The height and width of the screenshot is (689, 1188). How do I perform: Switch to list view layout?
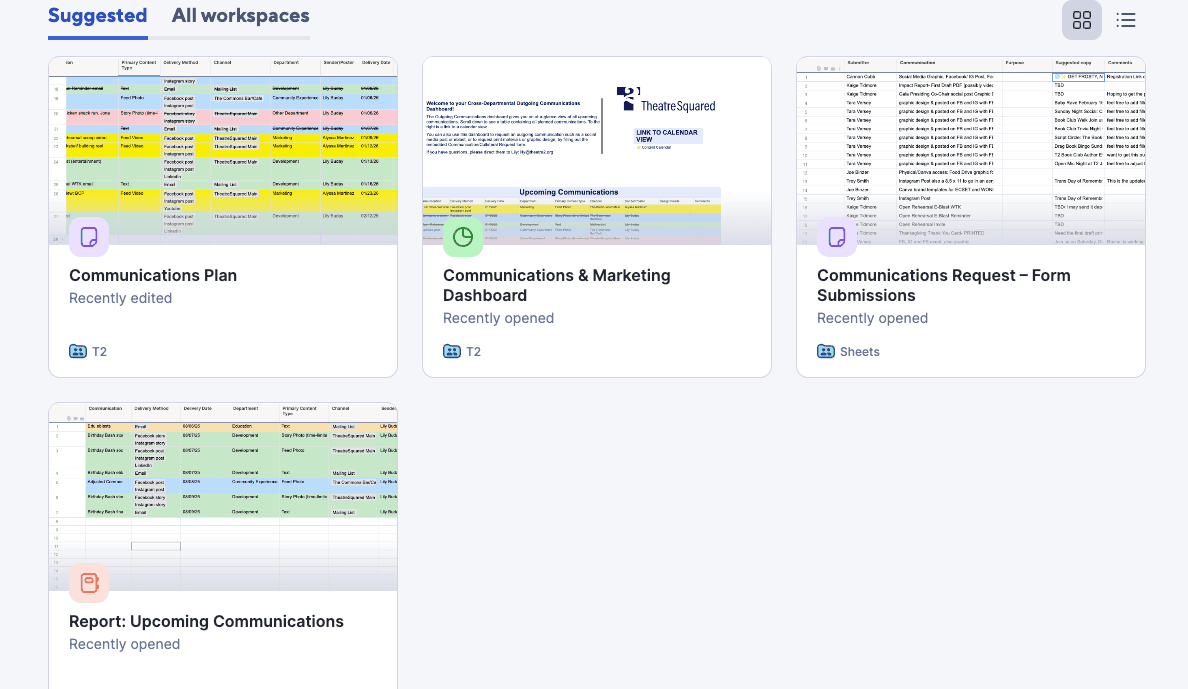(1126, 20)
